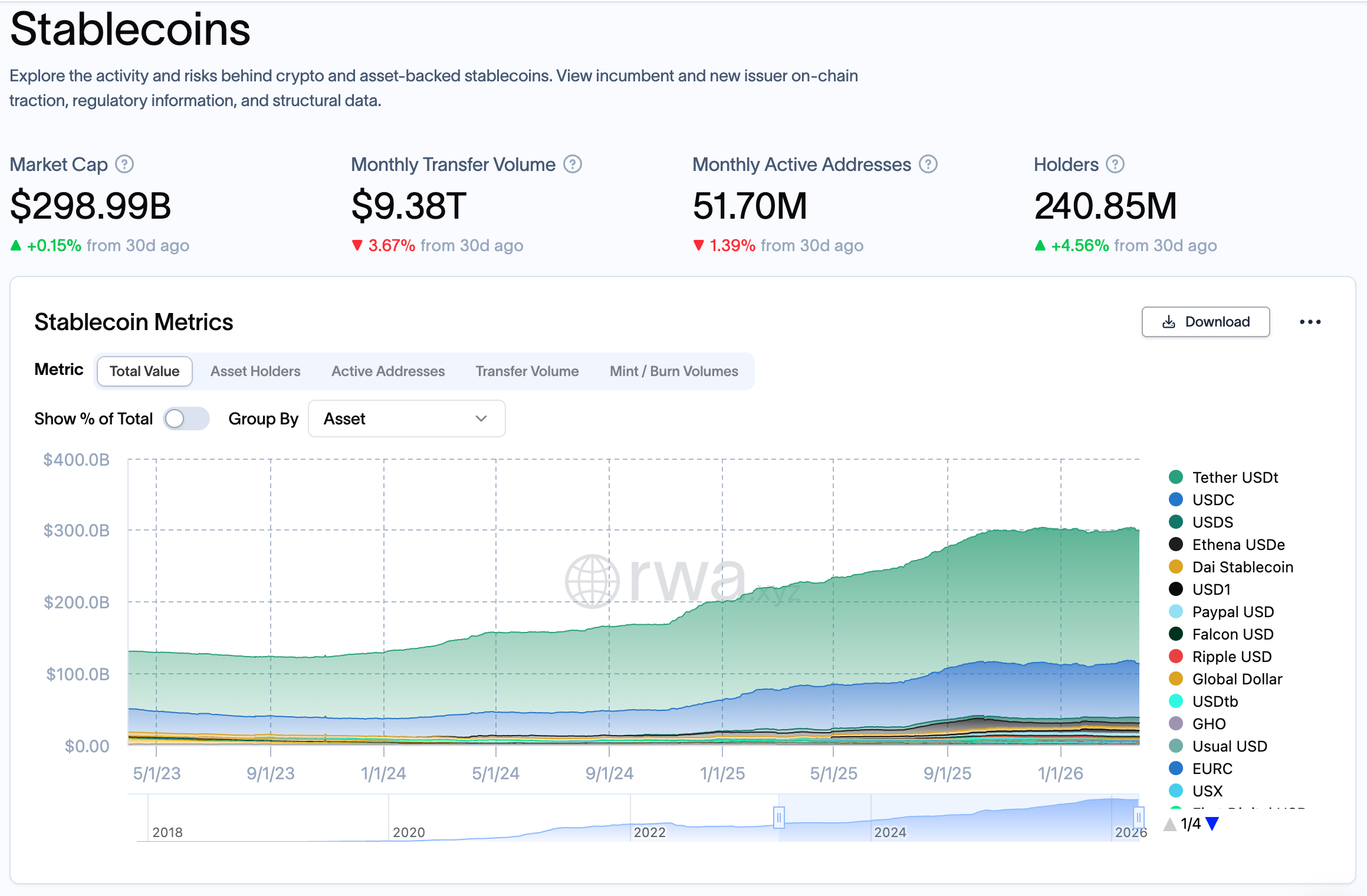Click the right range handle on the timeline
Screen dimensions: 1367x896
[1139, 818]
